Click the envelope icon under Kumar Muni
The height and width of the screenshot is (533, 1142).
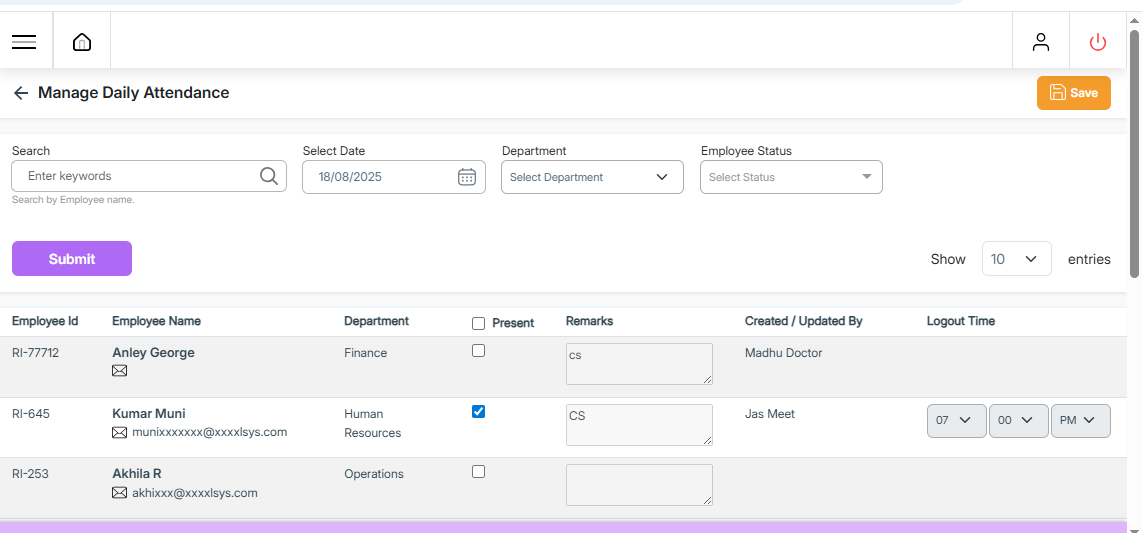(x=120, y=433)
